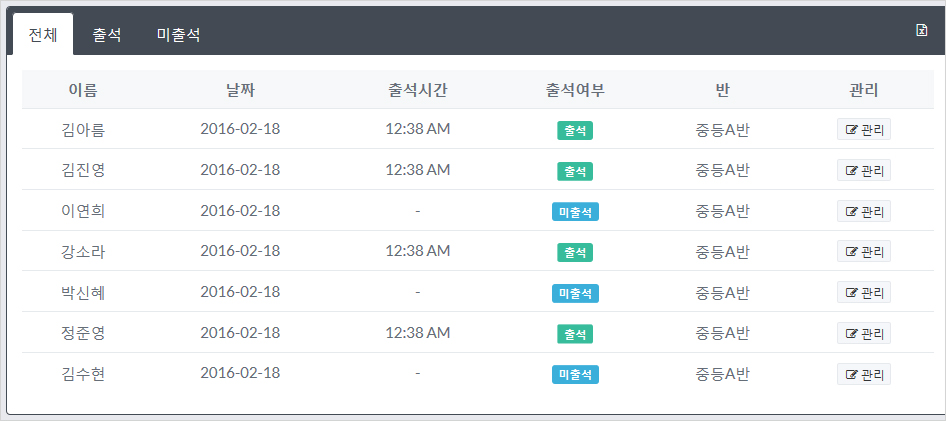The image size is (946, 421).
Task: Click the 출석시간 column header
Action: [x=418, y=90]
